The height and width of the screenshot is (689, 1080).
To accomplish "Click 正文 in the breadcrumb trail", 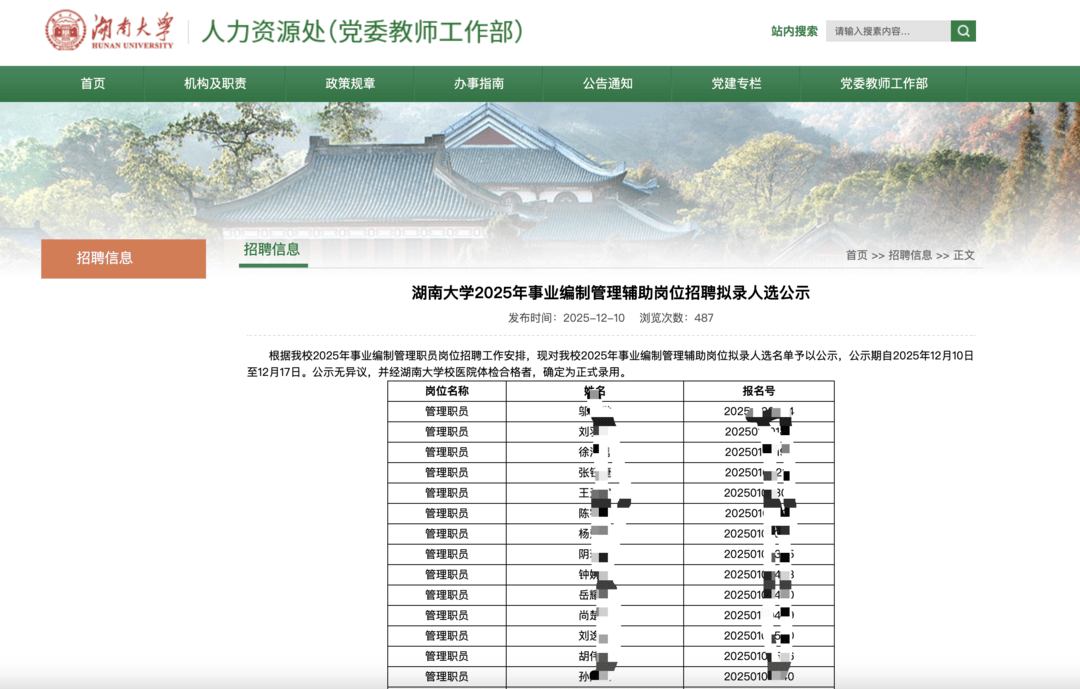I will coord(963,255).
